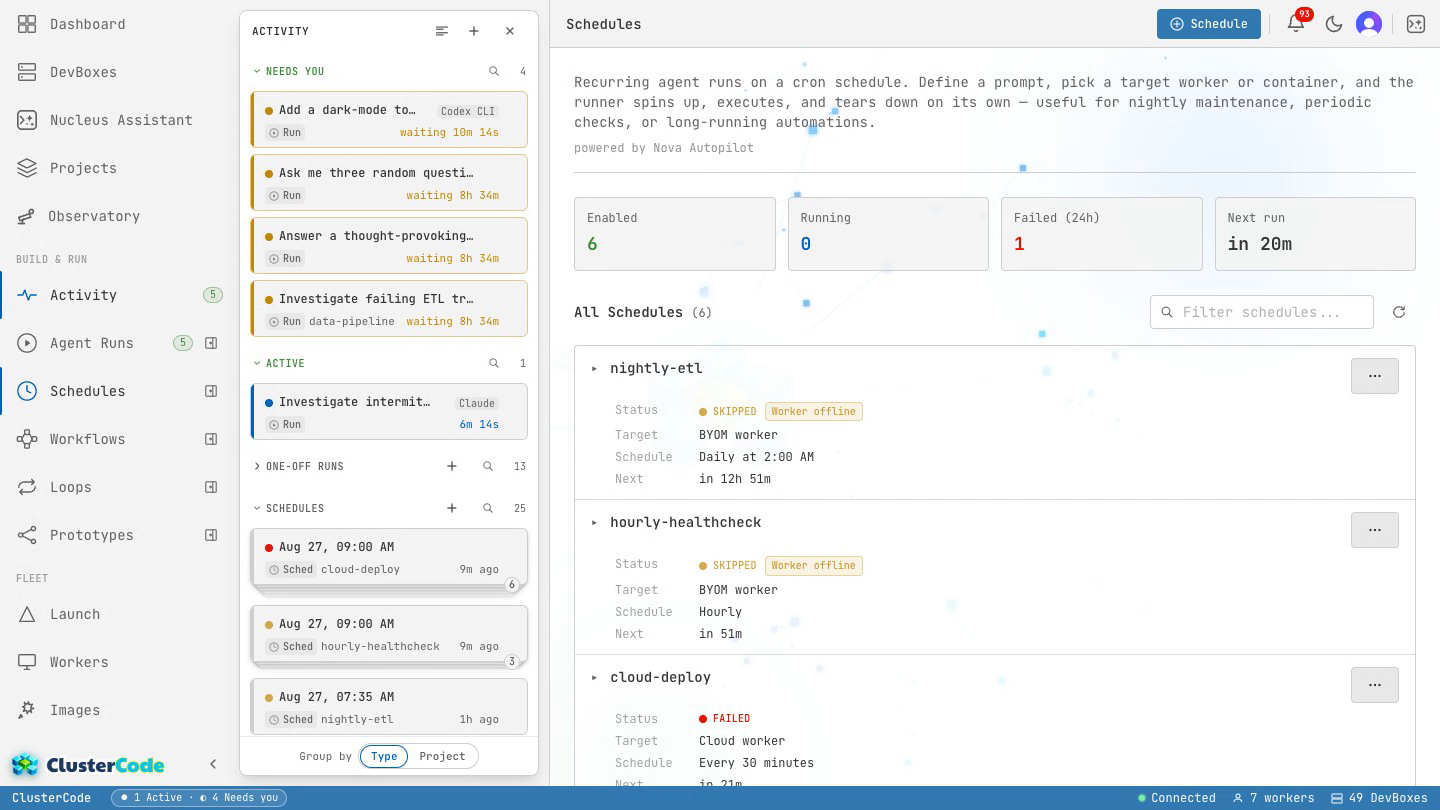Open nightly-etl 07:35 AM schedule card

tap(389, 707)
